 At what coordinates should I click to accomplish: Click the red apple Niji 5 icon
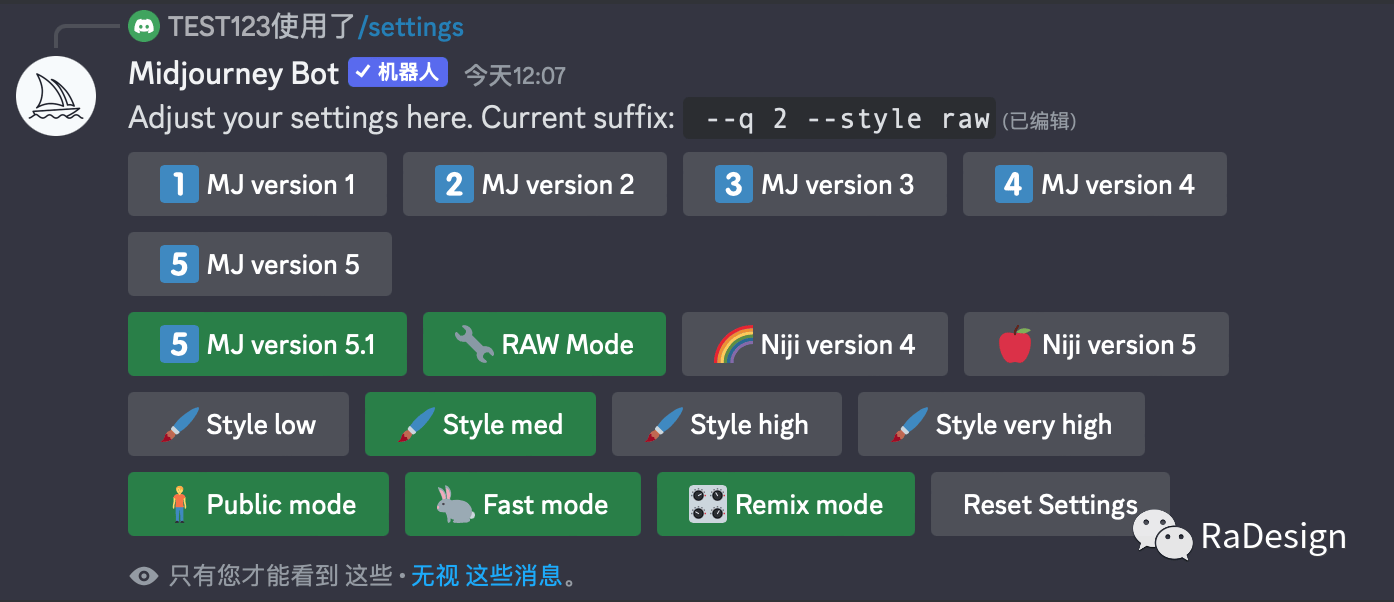(x=1014, y=344)
